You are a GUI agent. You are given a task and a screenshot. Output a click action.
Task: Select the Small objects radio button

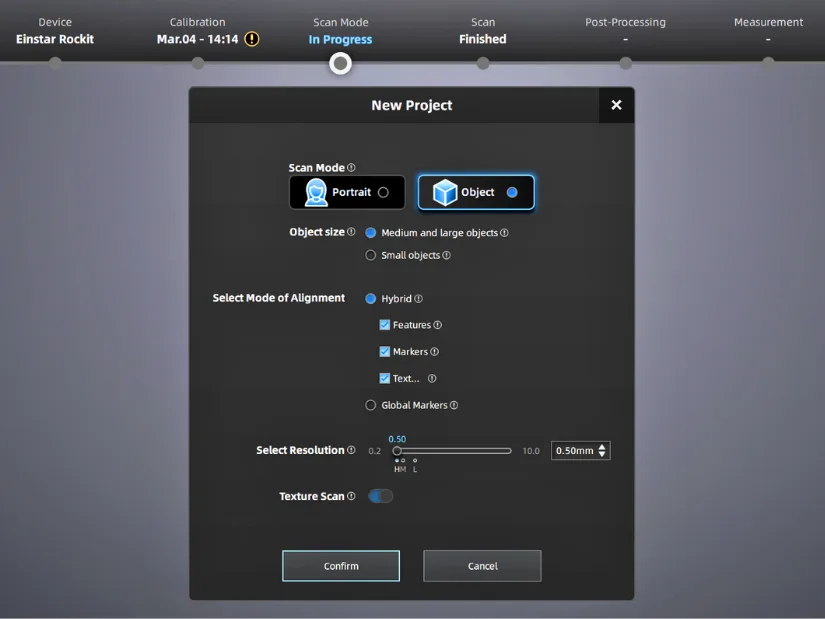[371, 255]
